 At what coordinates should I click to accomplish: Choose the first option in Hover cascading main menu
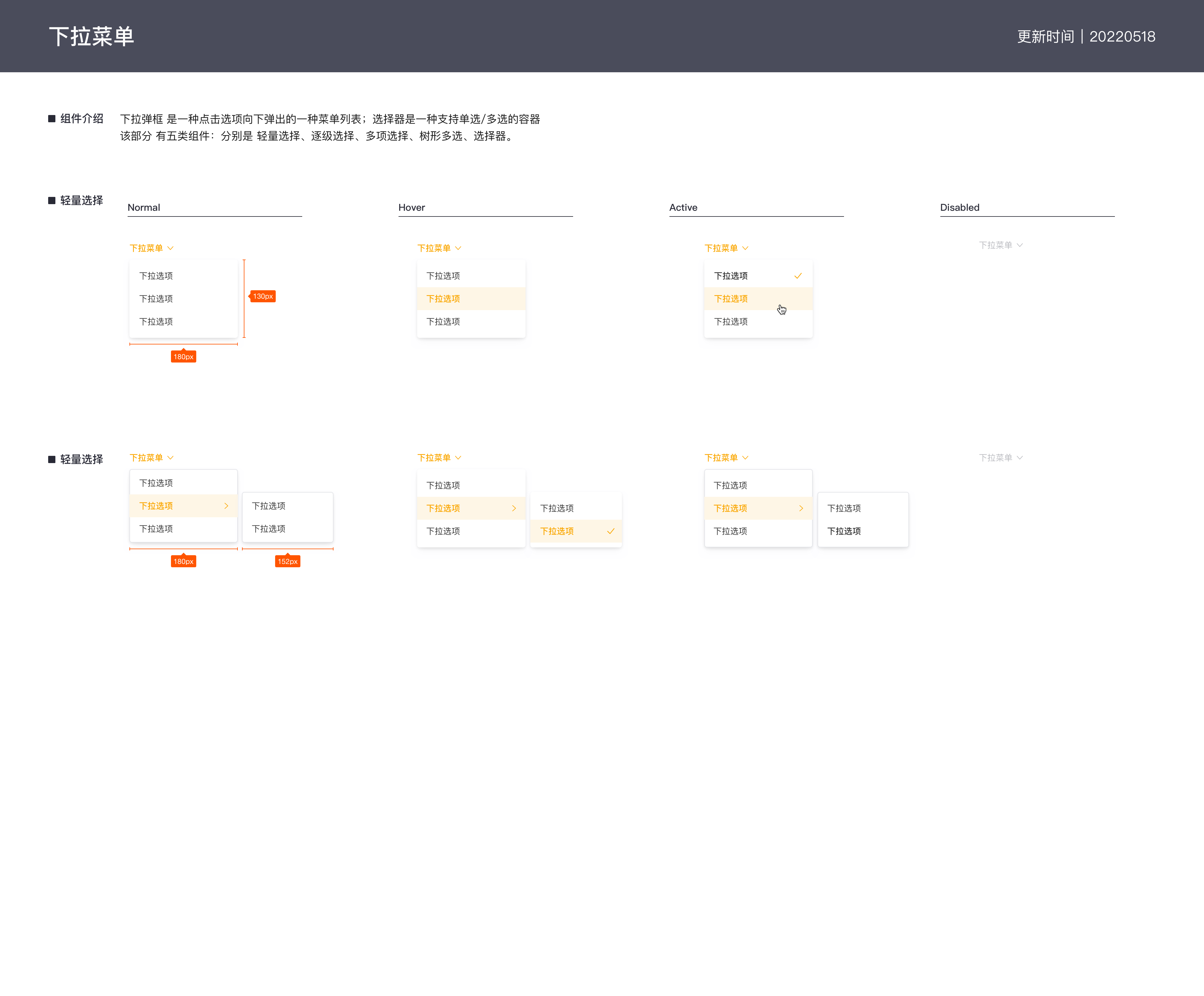[x=471, y=485]
